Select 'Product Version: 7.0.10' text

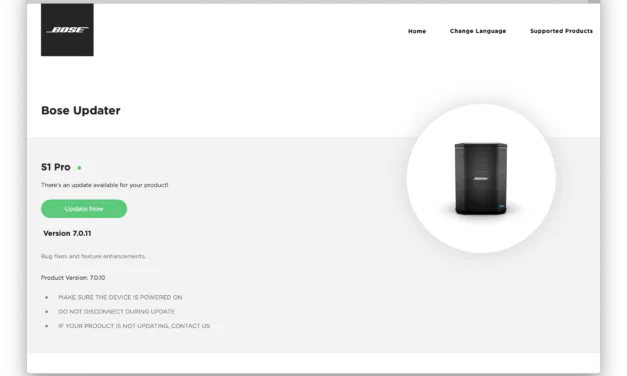pos(73,278)
